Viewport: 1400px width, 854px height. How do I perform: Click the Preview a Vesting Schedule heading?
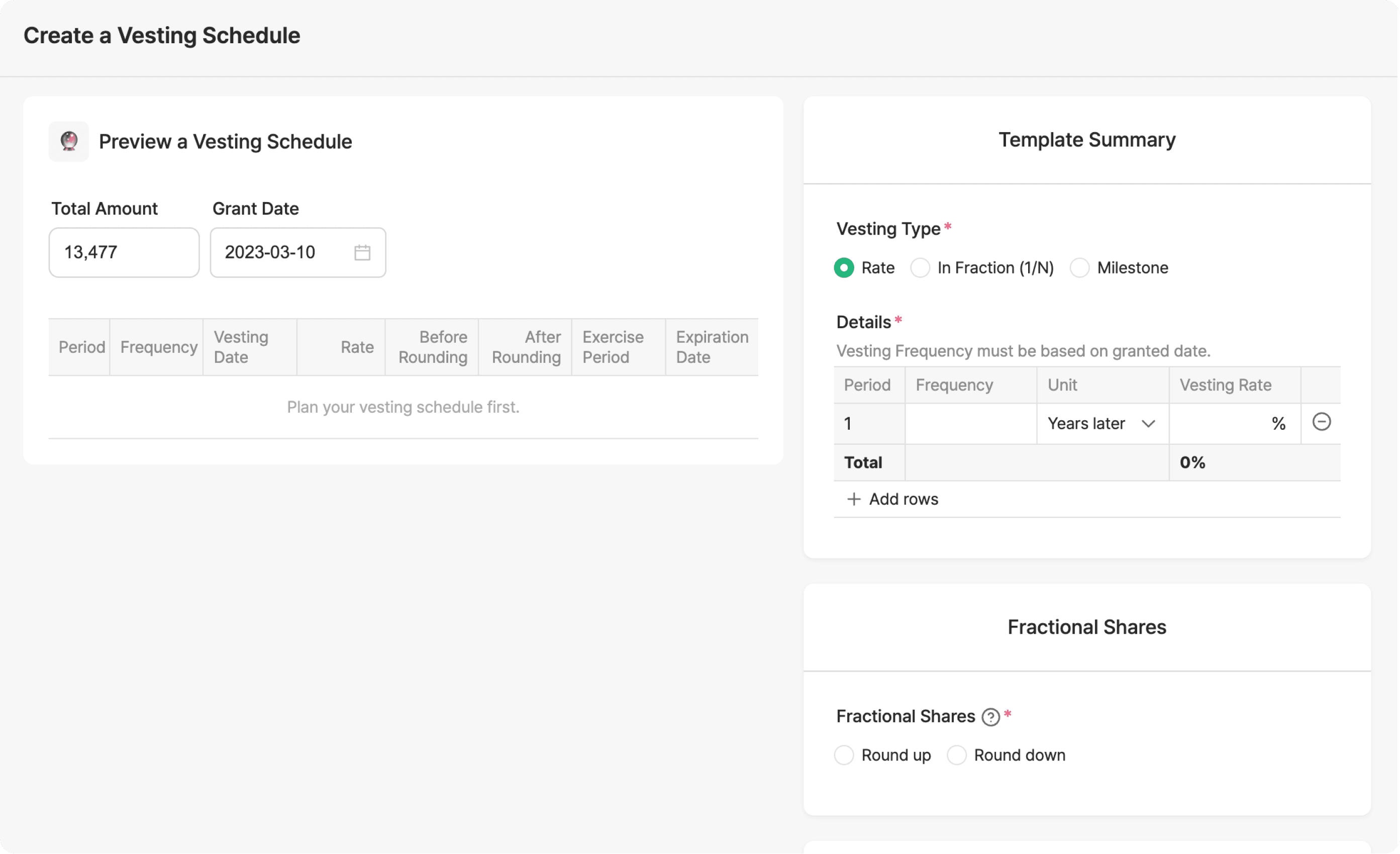click(x=225, y=141)
